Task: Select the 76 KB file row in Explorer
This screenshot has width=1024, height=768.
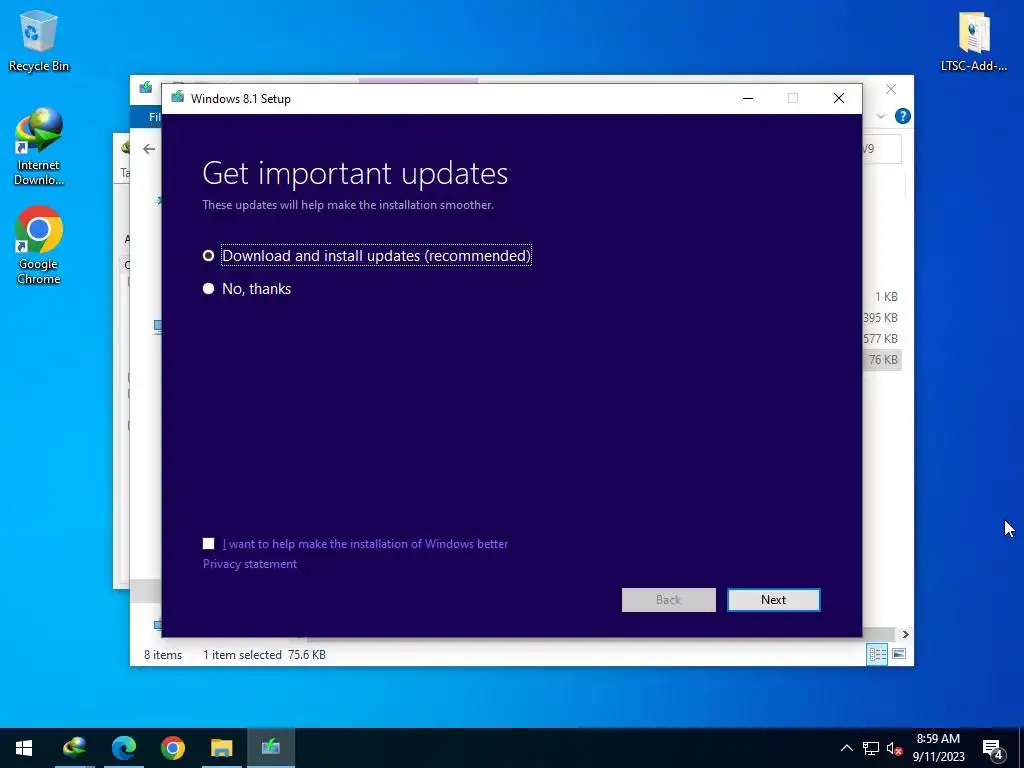Action: 882,360
